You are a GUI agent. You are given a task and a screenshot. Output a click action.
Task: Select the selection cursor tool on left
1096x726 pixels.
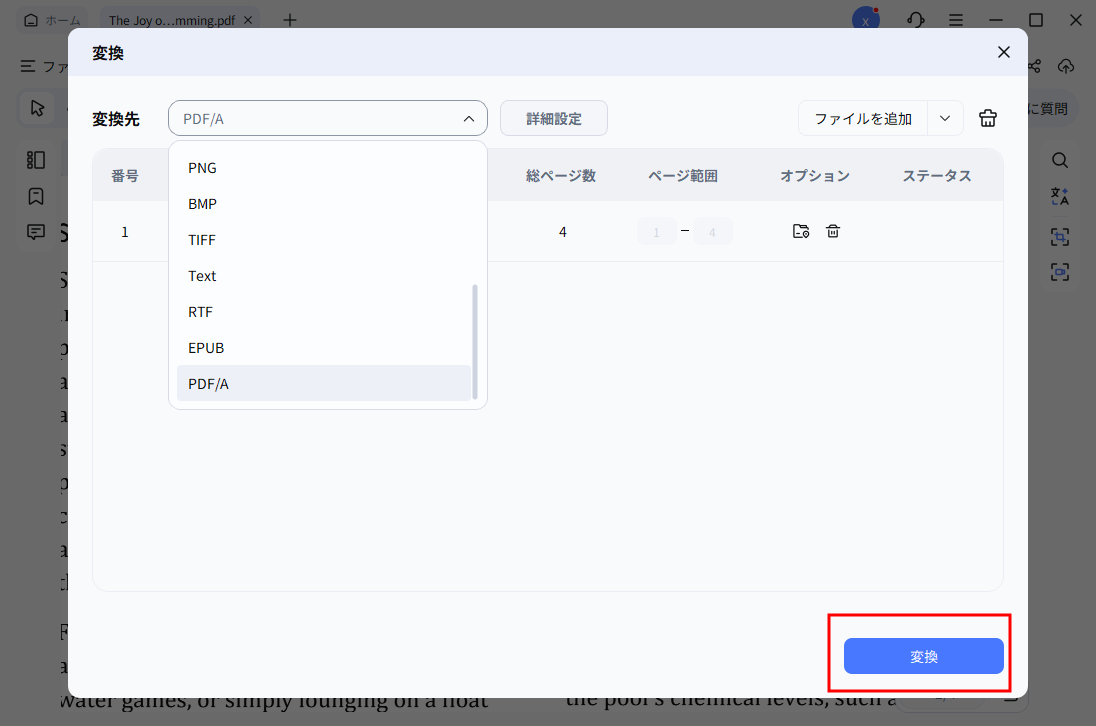[x=36, y=108]
